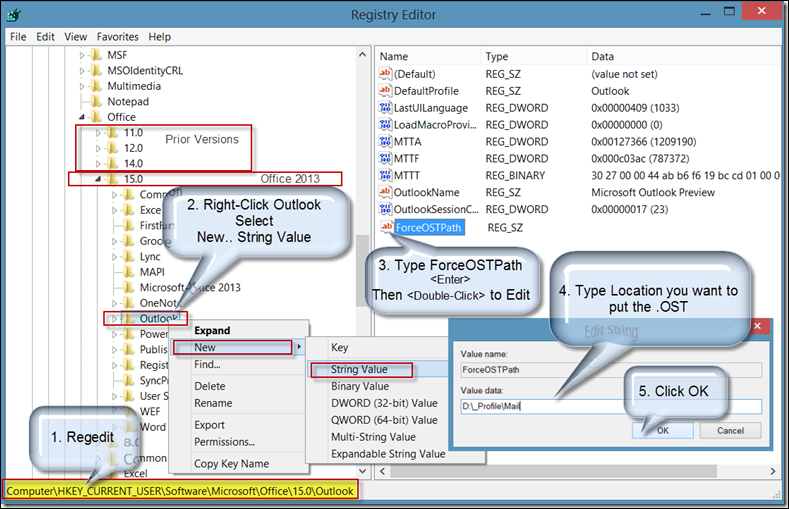
Task: Choose String Value in the New submenu
Action: tap(378, 370)
